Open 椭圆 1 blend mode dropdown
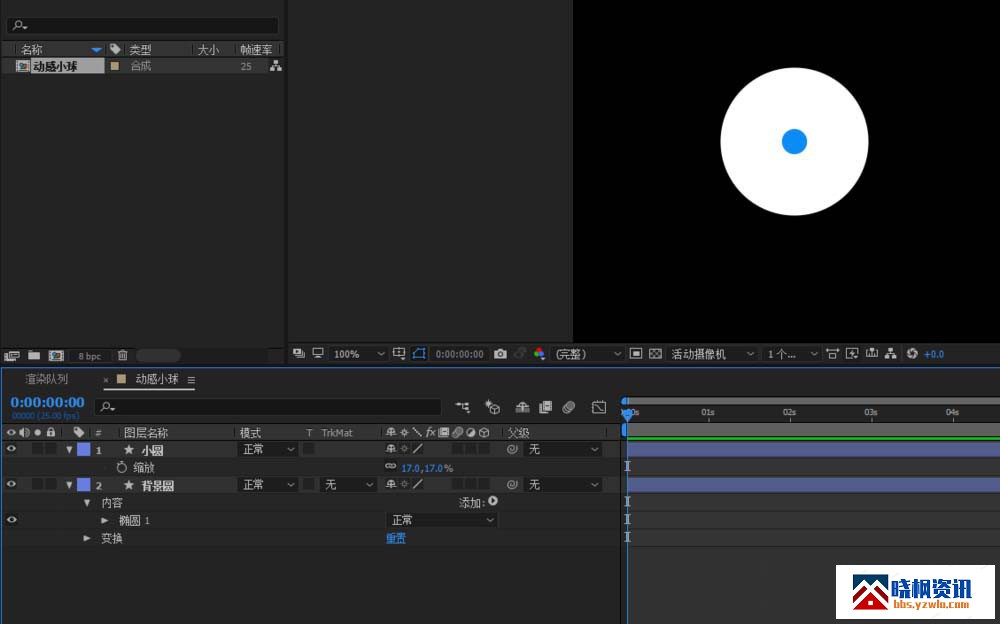The width and height of the screenshot is (1000, 624). click(x=442, y=520)
